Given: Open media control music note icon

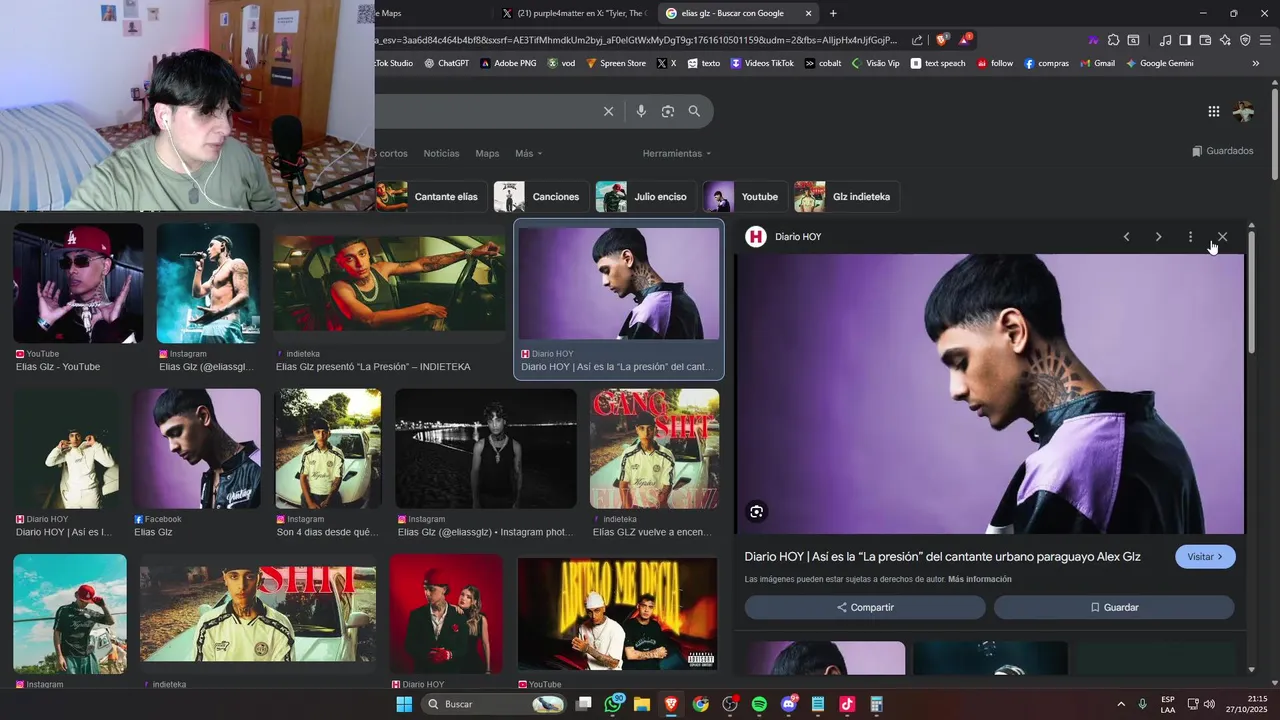Looking at the screenshot, I should tap(1165, 40).
